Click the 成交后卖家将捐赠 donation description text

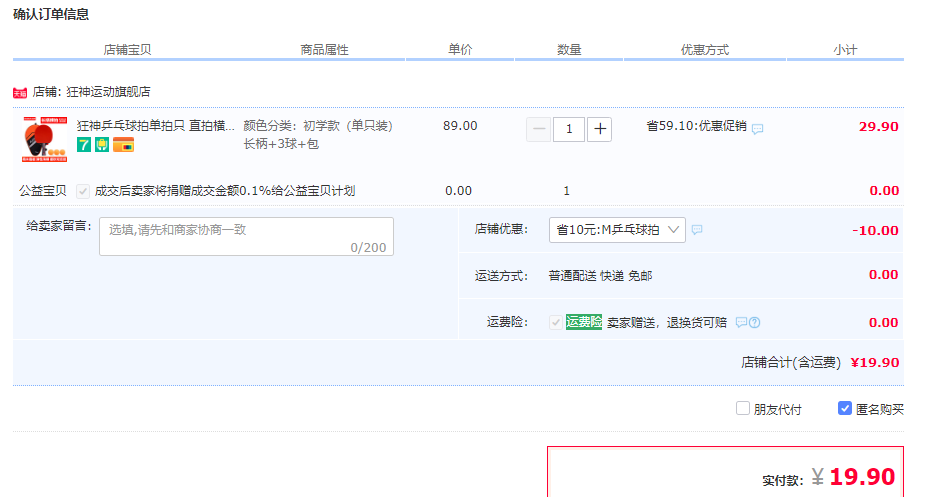pos(225,191)
